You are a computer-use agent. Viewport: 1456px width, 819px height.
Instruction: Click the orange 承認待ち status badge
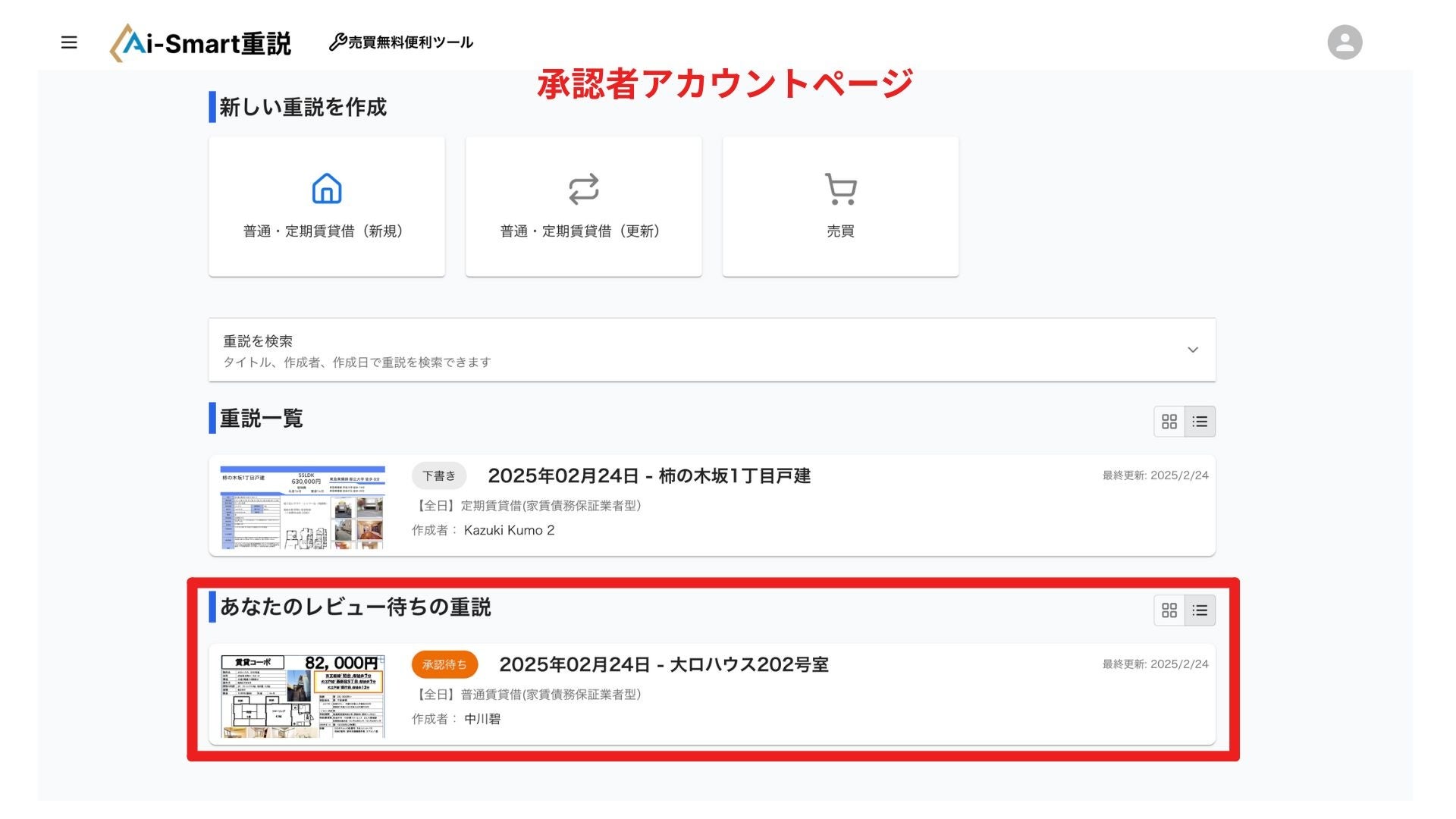pyautogui.click(x=444, y=665)
